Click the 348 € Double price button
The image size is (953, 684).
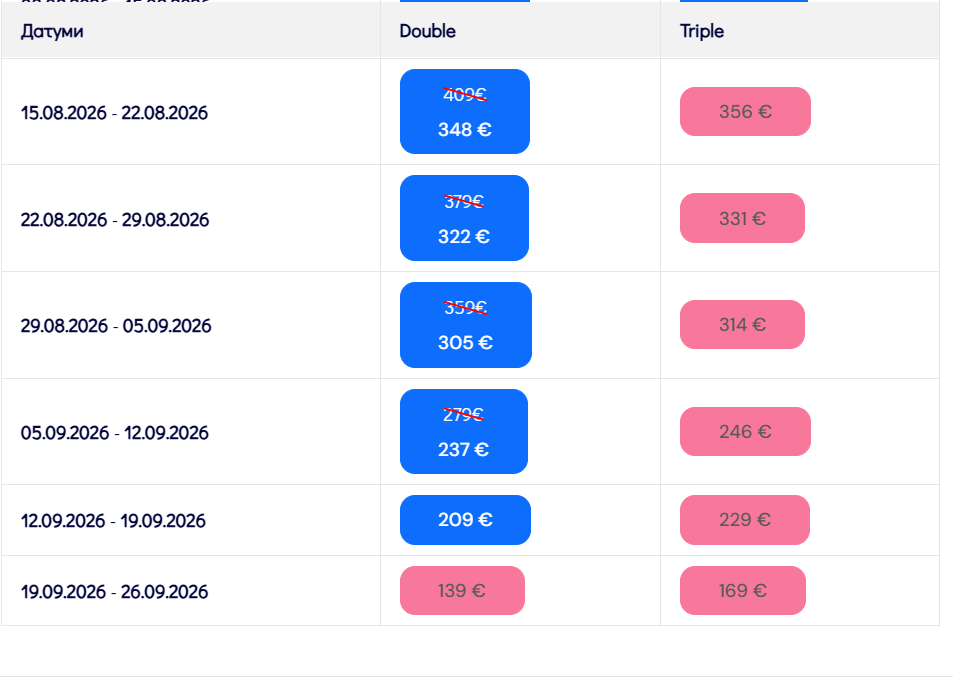464,112
